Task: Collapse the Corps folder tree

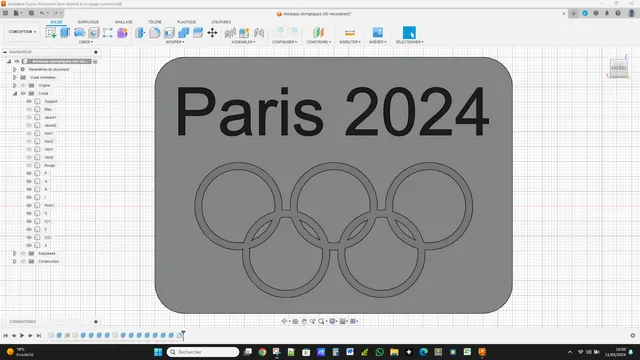Action: [15, 93]
